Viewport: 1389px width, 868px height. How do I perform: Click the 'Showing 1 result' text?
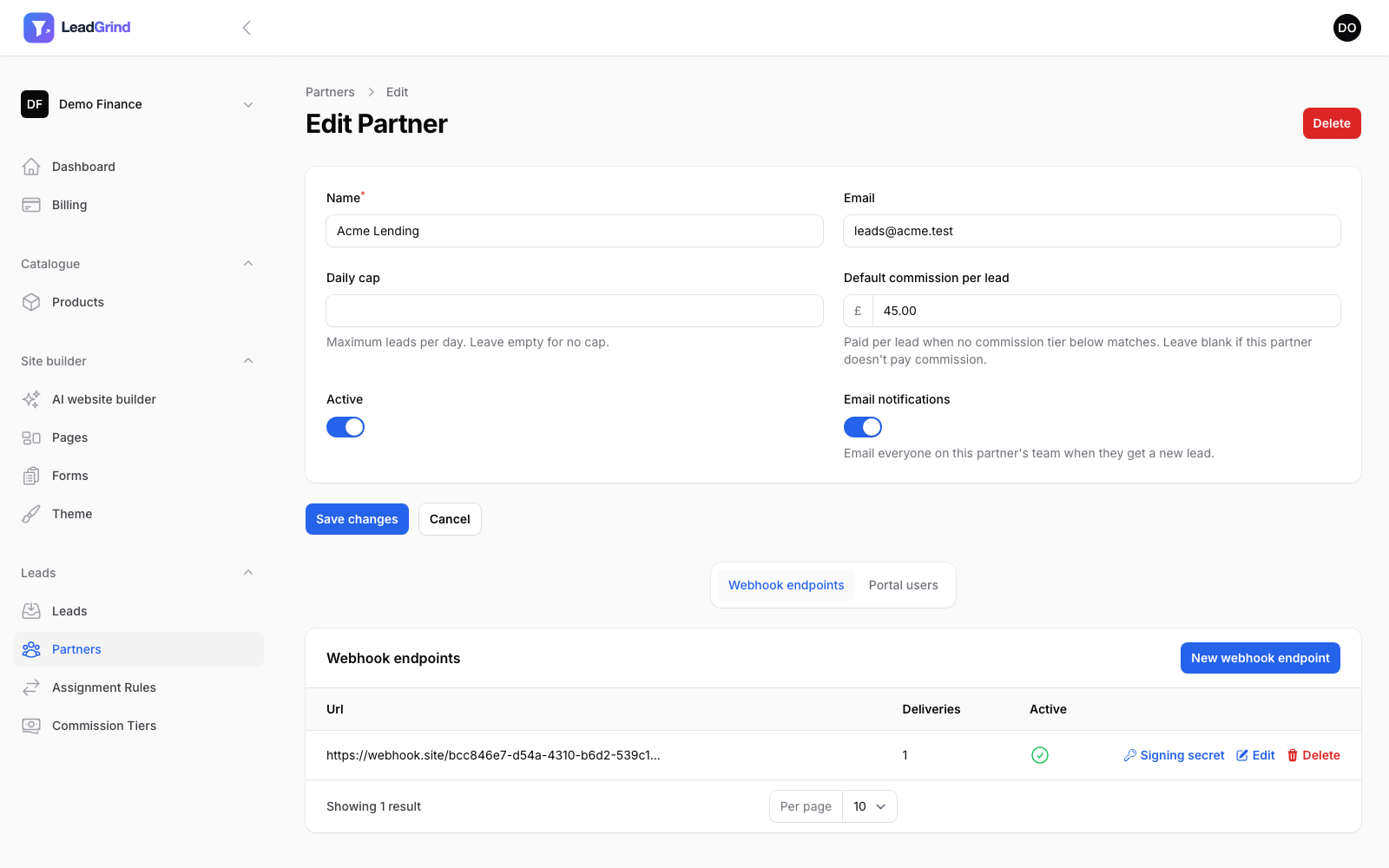click(x=373, y=806)
